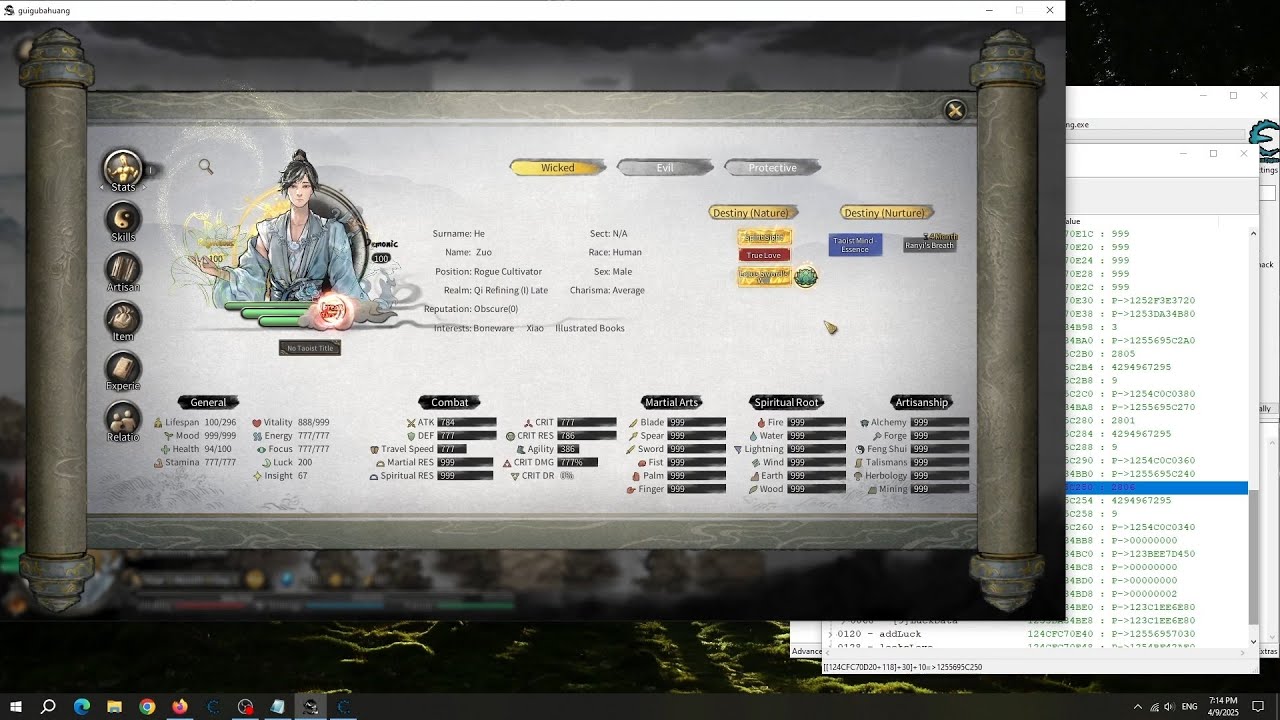Click the Water droplet icon
Image resolution: width=1280 pixels, height=720 pixels.
click(x=753, y=436)
